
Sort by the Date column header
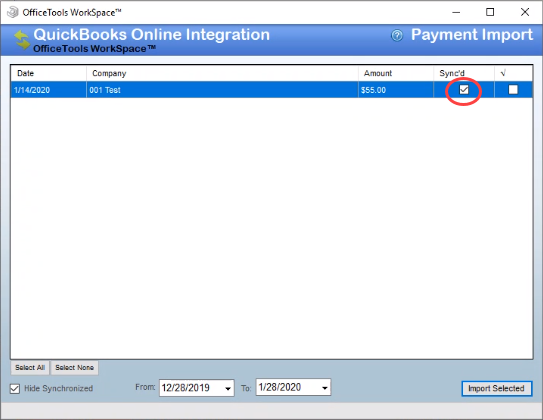click(48, 73)
